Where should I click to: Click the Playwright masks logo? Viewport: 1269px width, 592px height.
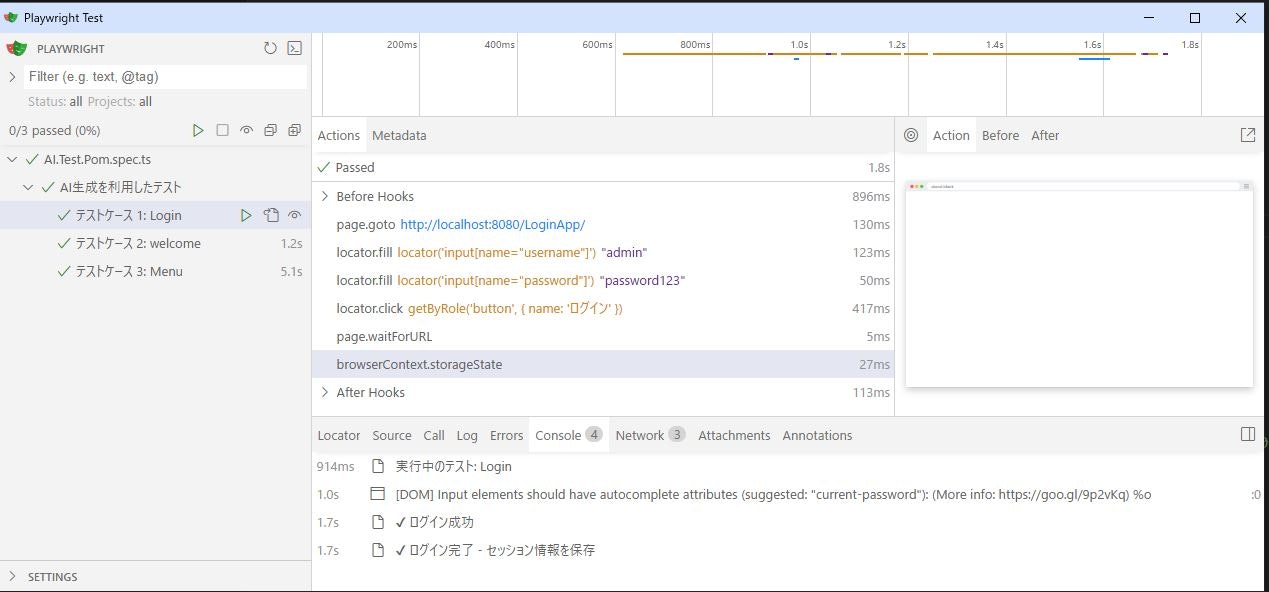point(16,48)
